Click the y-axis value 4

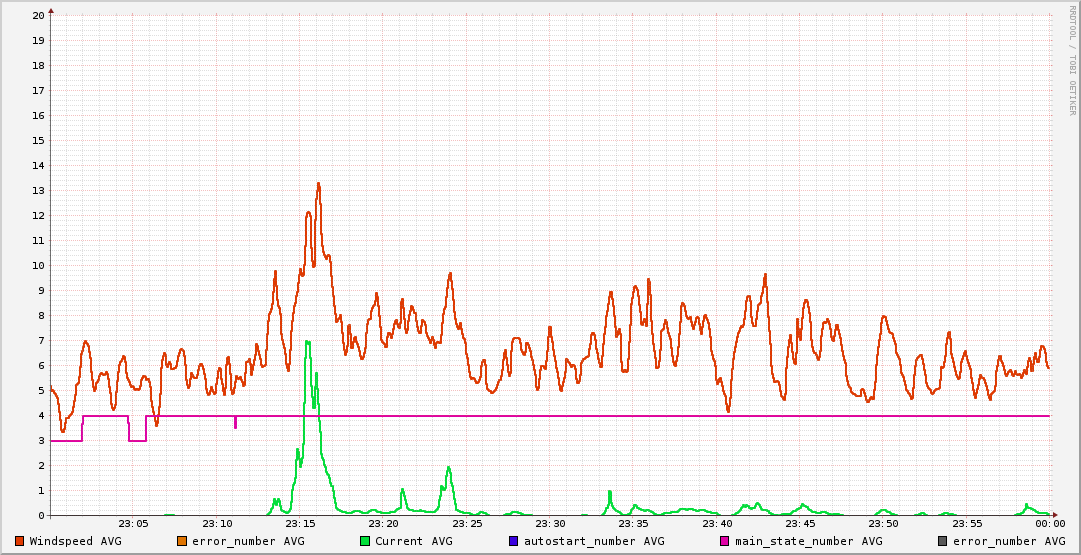41,415
